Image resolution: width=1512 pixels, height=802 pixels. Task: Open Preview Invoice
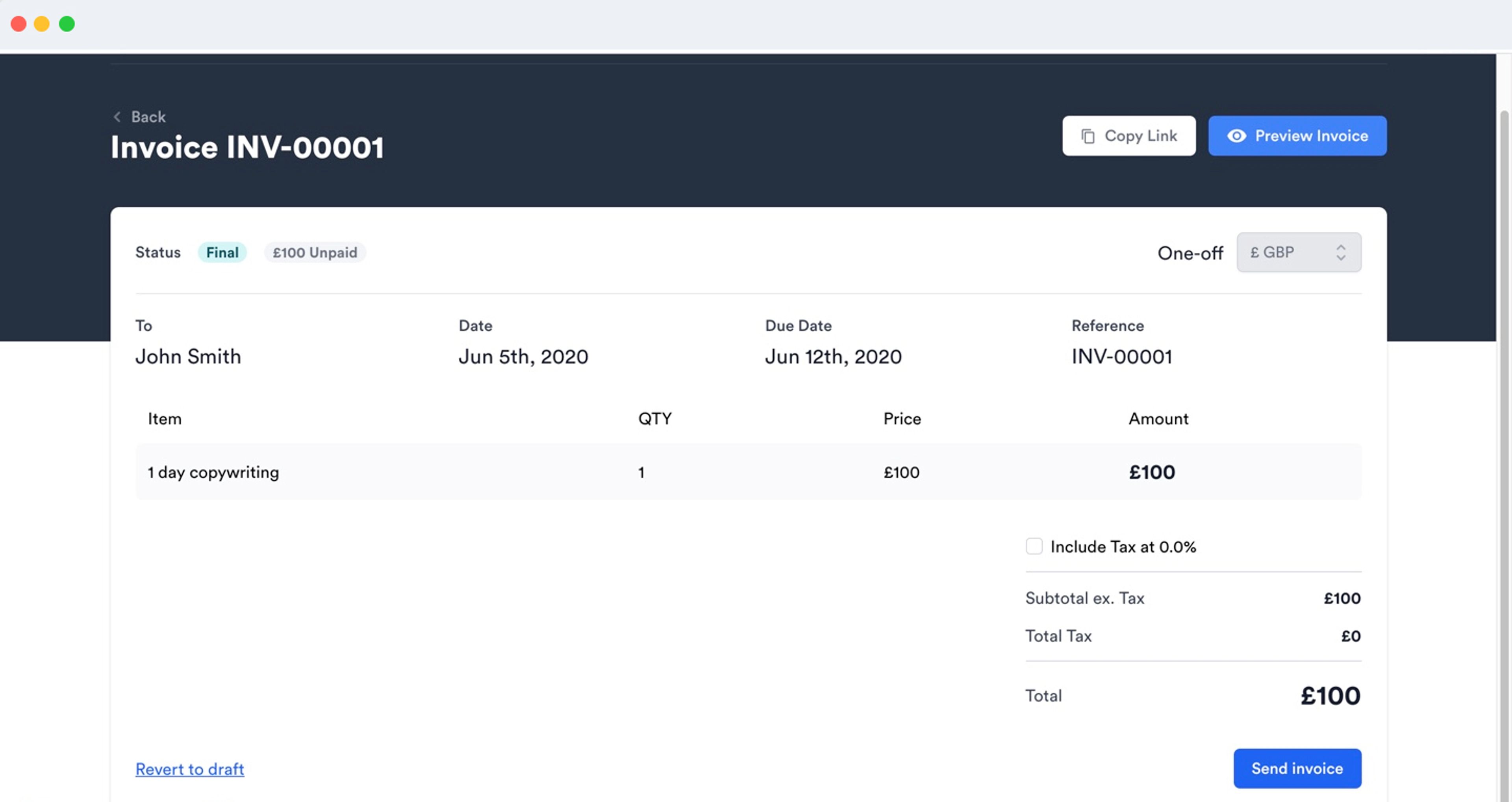point(1297,135)
